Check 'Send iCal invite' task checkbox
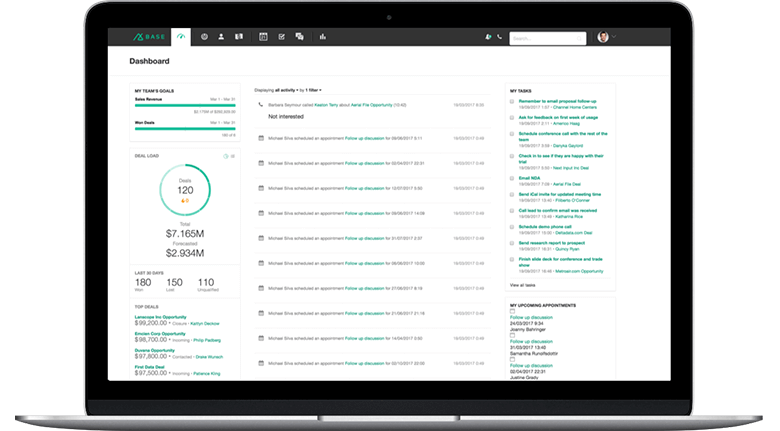 (x=512, y=195)
